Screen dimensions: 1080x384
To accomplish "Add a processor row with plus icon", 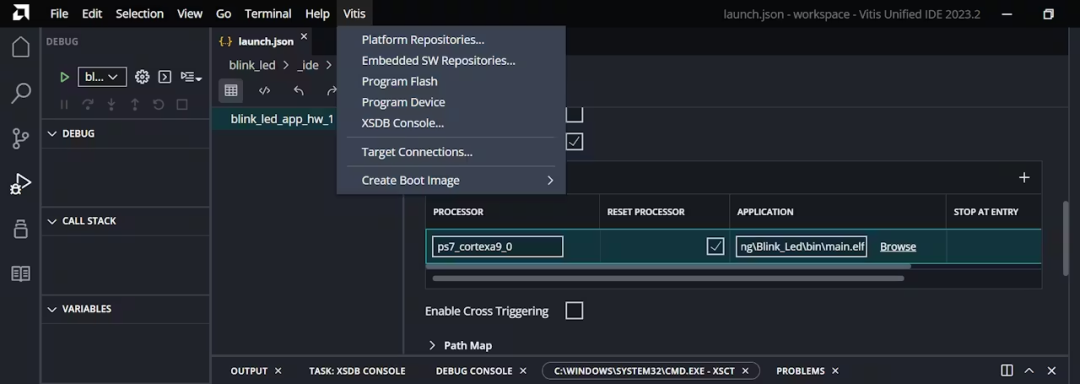I will click(x=1024, y=178).
